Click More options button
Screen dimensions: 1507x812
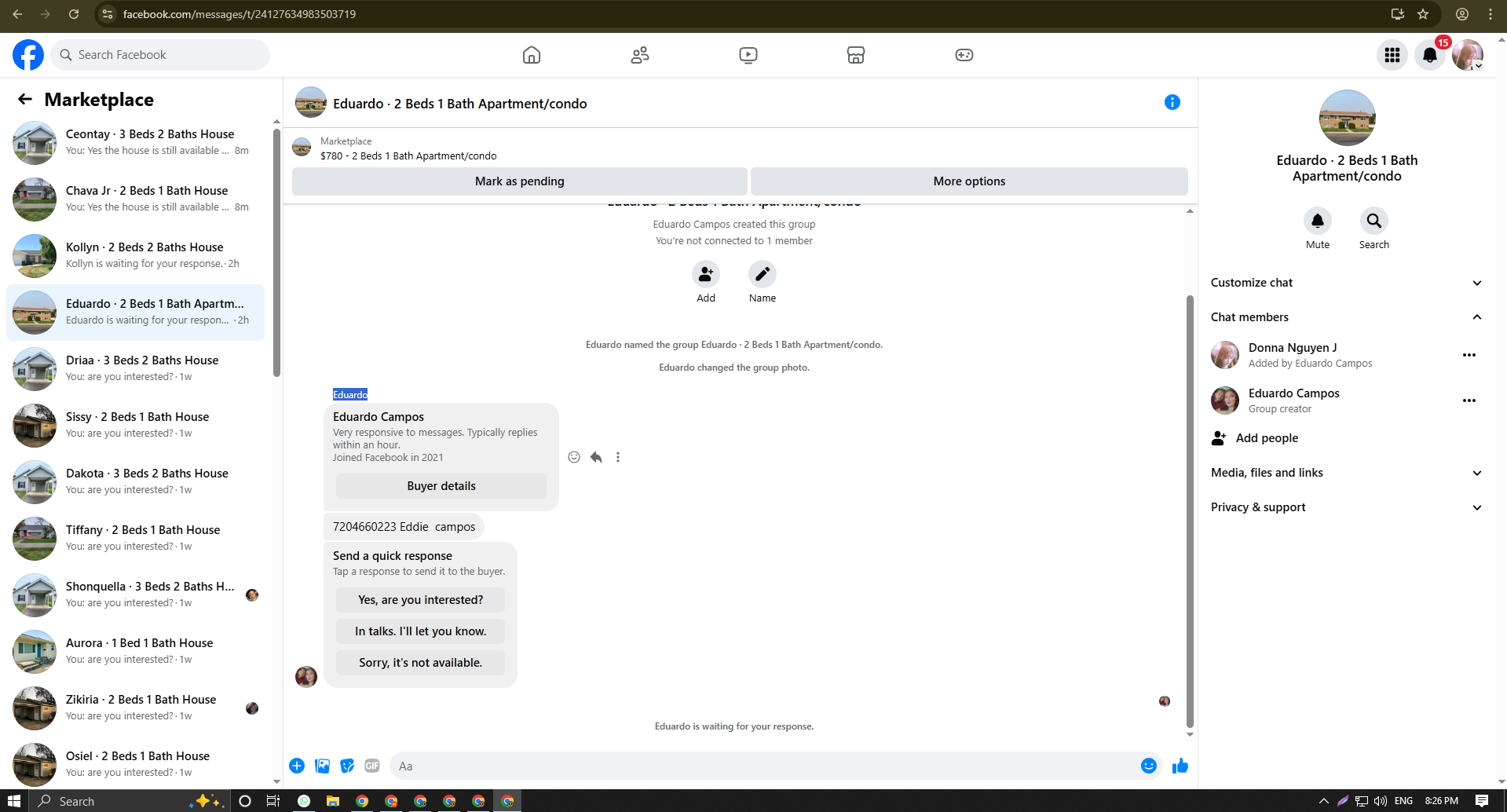click(969, 181)
